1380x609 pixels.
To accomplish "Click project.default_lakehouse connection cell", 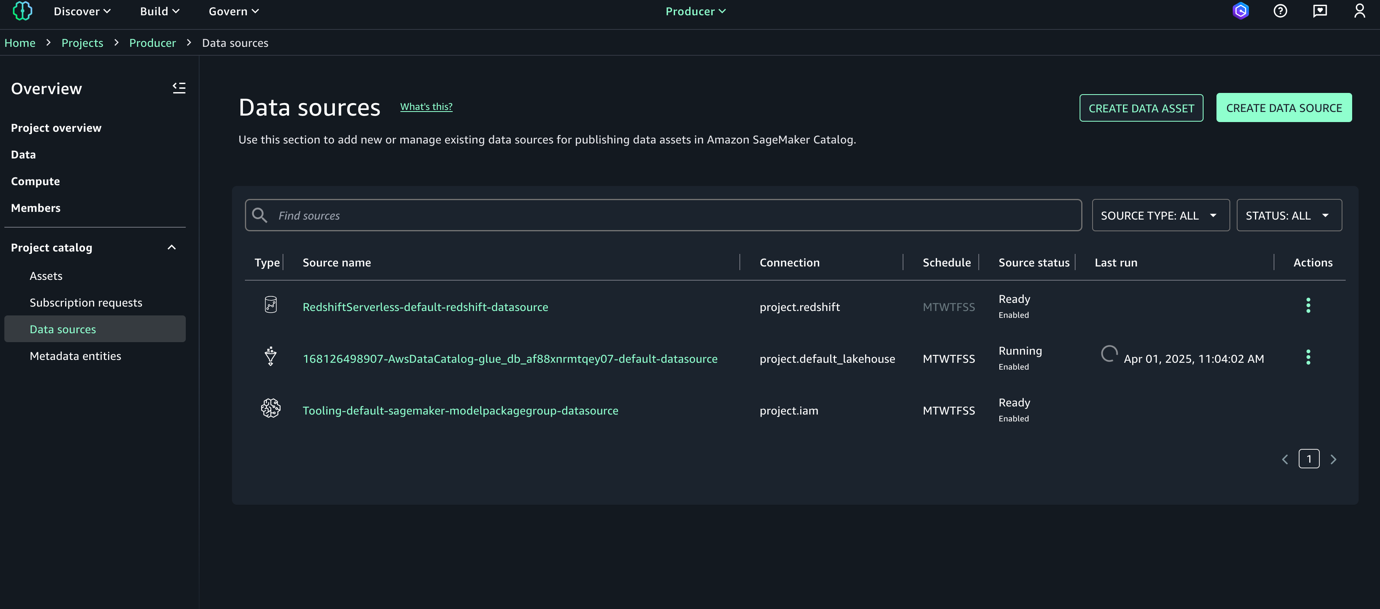I will tap(827, 359).
